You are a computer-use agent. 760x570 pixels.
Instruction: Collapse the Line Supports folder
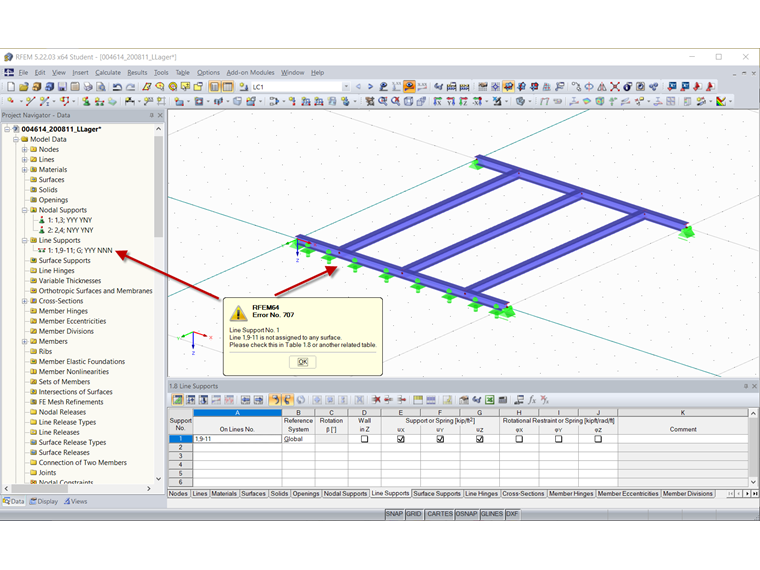[24, 240]
